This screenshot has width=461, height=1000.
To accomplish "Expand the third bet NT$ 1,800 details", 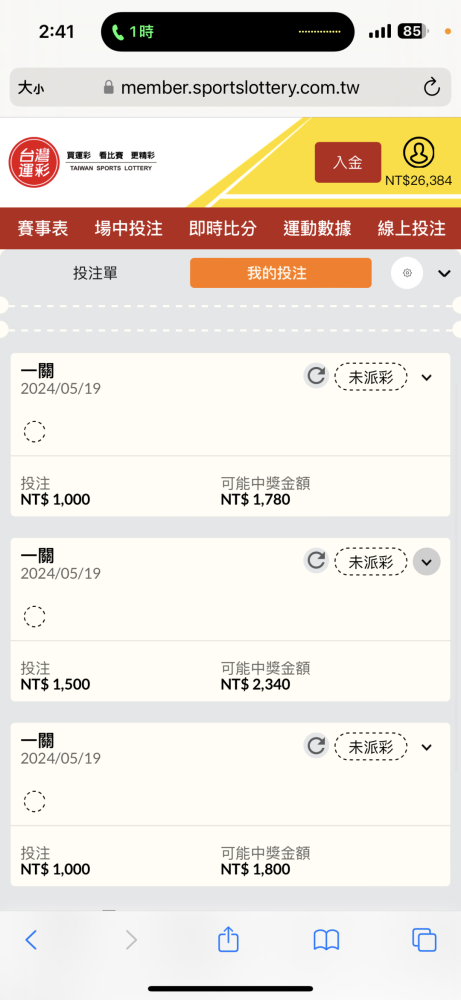I will point(427,747).
